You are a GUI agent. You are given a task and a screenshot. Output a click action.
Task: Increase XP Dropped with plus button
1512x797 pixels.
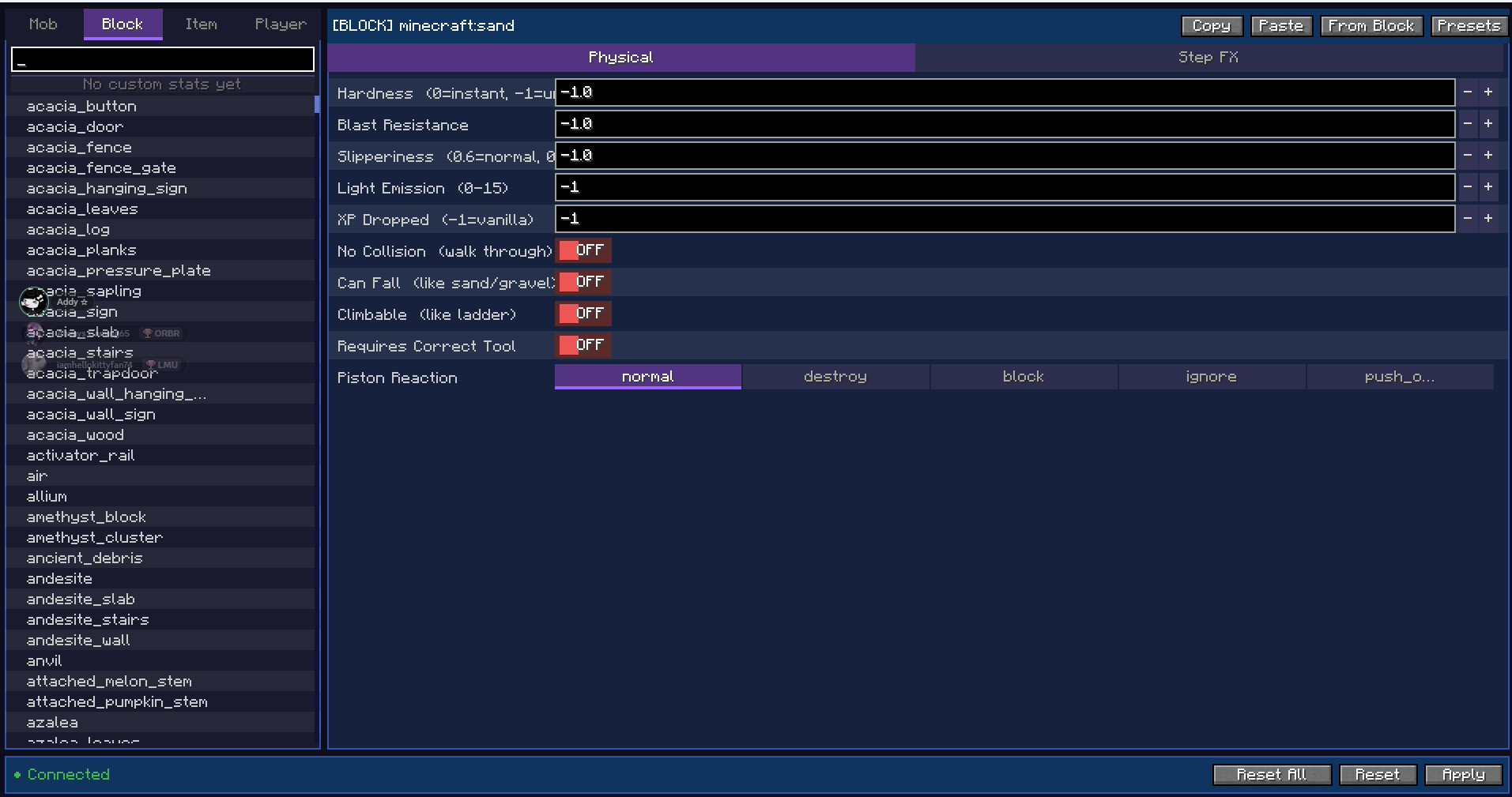[x=1488, y=219]
